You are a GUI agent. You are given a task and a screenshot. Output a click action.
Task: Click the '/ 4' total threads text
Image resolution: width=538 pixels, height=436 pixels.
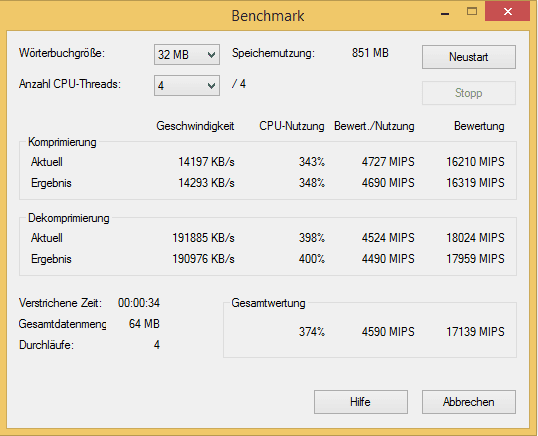click(x=239, y=84)
